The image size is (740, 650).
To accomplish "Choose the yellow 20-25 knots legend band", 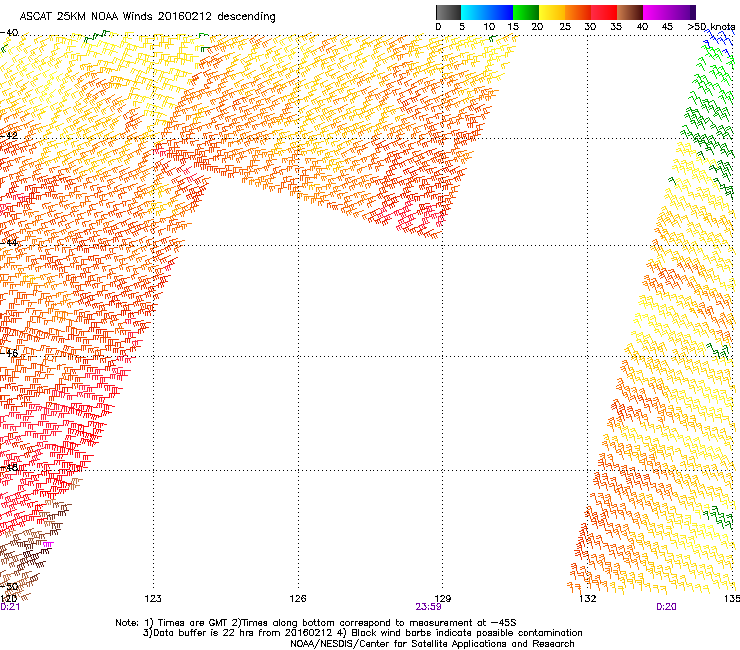I will (x=552, y=12).
